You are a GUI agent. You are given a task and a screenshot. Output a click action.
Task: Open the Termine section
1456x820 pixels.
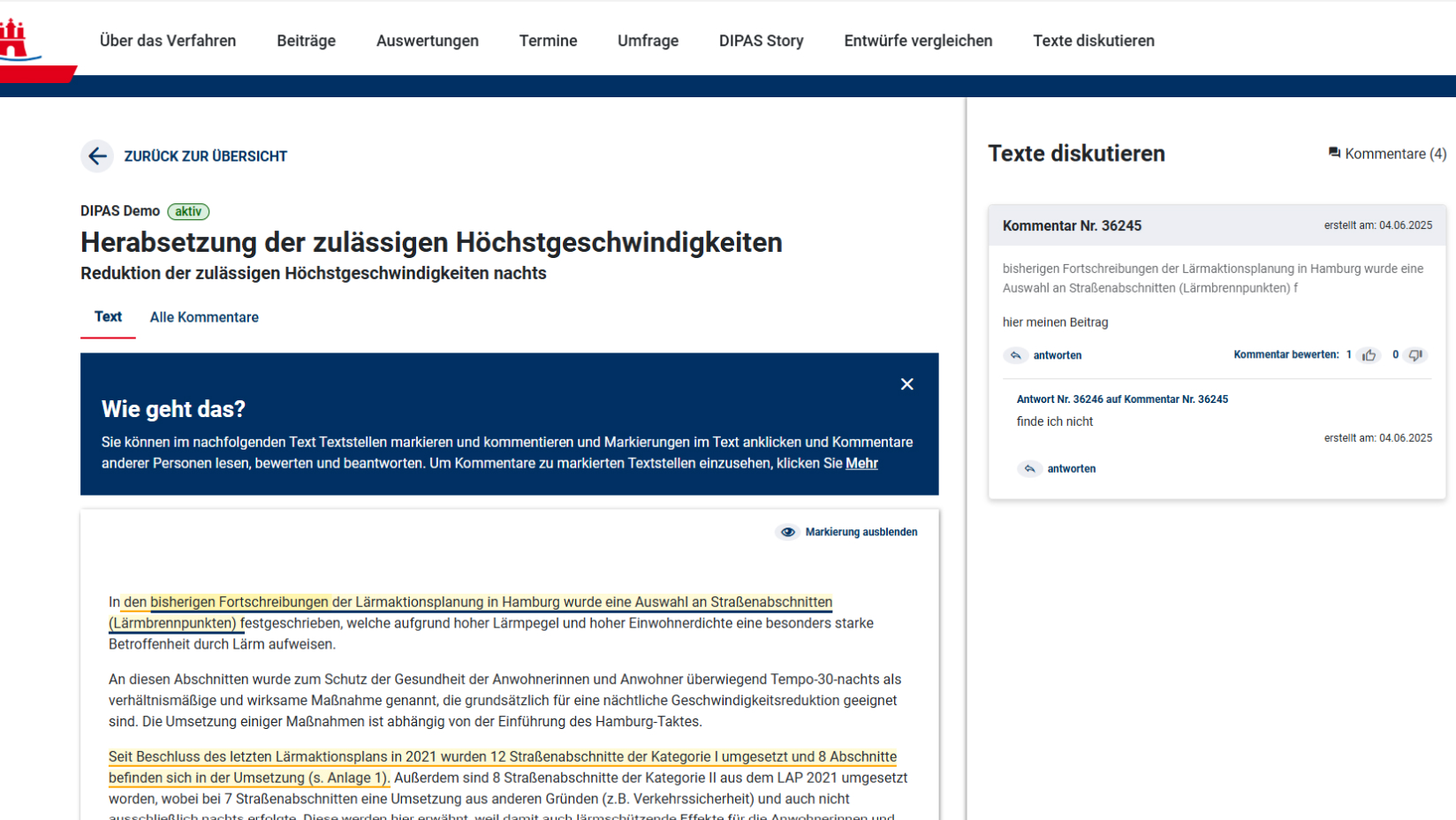pos(548,41)
